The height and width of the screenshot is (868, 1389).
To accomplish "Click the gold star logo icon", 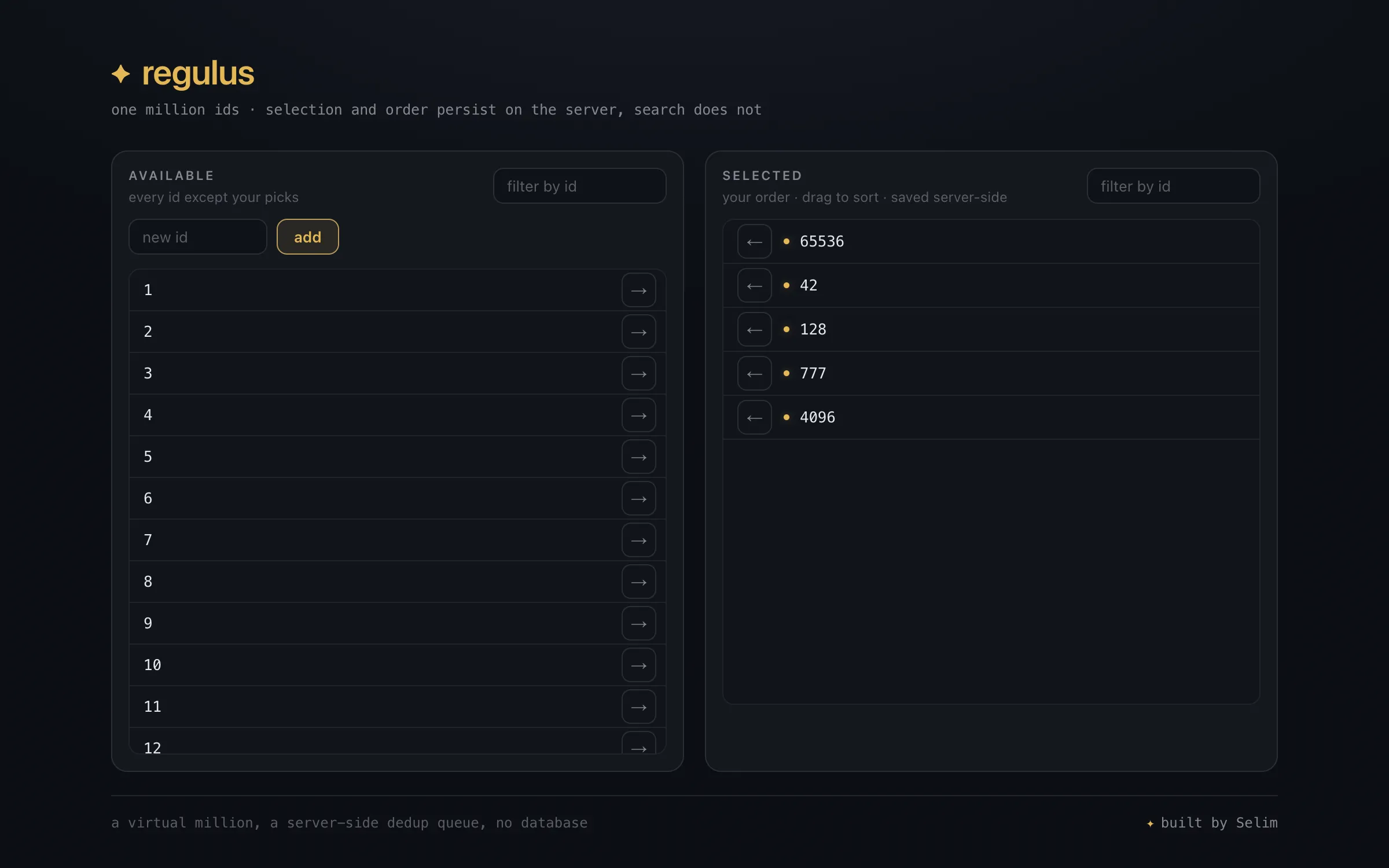I will pyautogui.click(x=121, y=74).
